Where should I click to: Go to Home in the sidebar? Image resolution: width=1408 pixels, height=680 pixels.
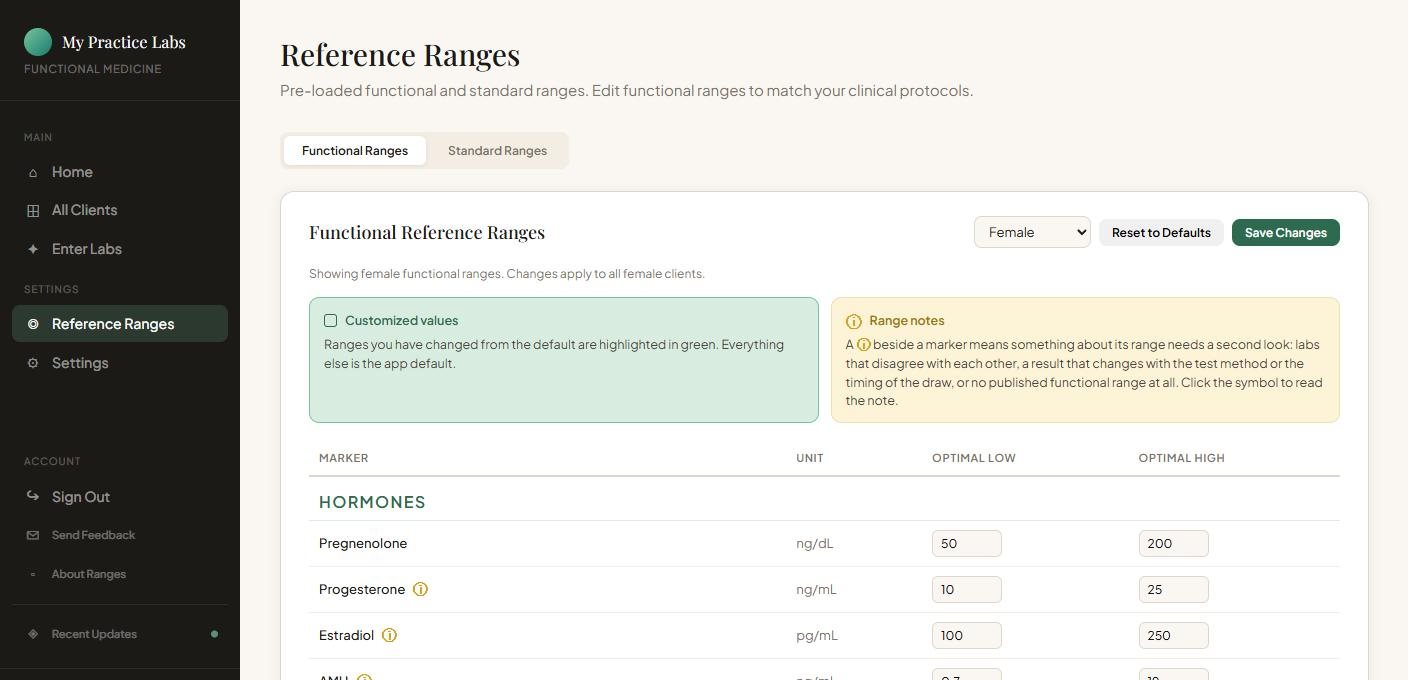(x=120, y=172)
